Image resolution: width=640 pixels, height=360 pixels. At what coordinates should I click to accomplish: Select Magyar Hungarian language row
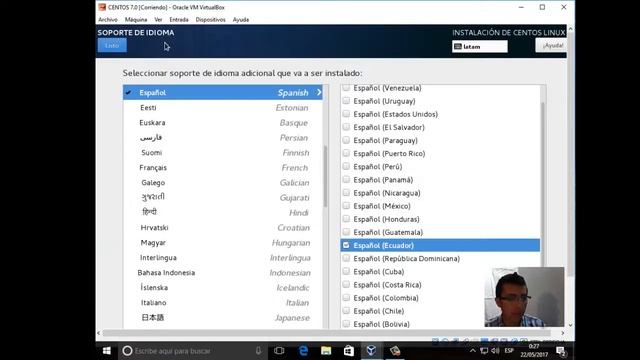tap(223, 243)
